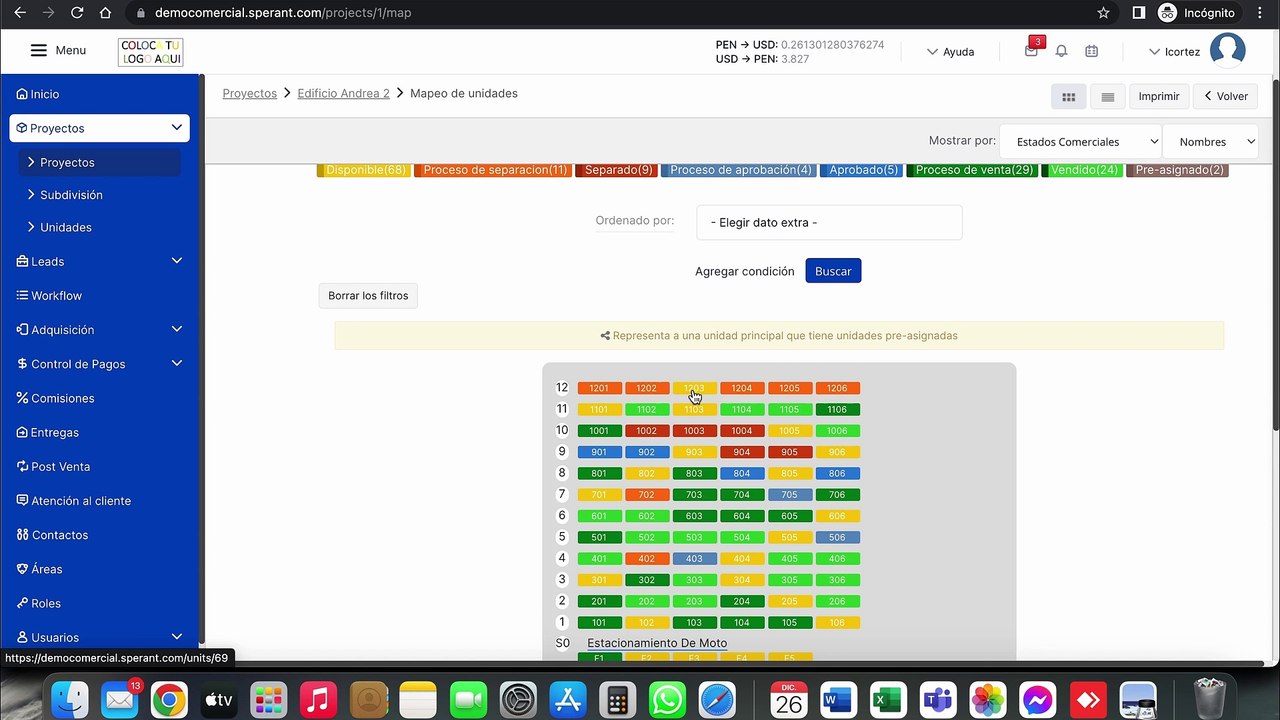Go to browser home icon
The image size is (1280, 720).
(106, 13)
